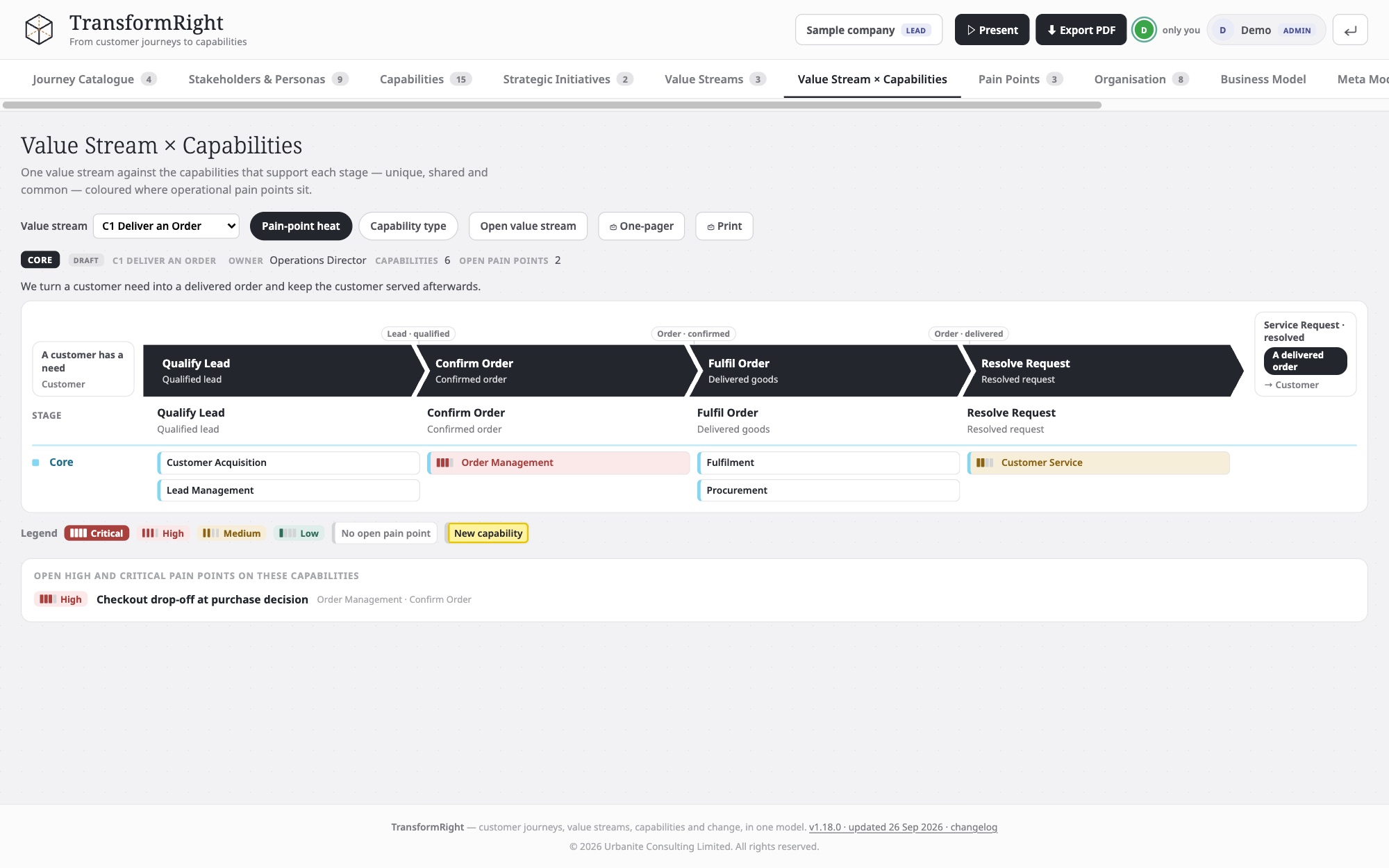This screenshot has width=1389, height=868.
Task: Open the Order Management capability card
Action: click(x=558, y=462)
